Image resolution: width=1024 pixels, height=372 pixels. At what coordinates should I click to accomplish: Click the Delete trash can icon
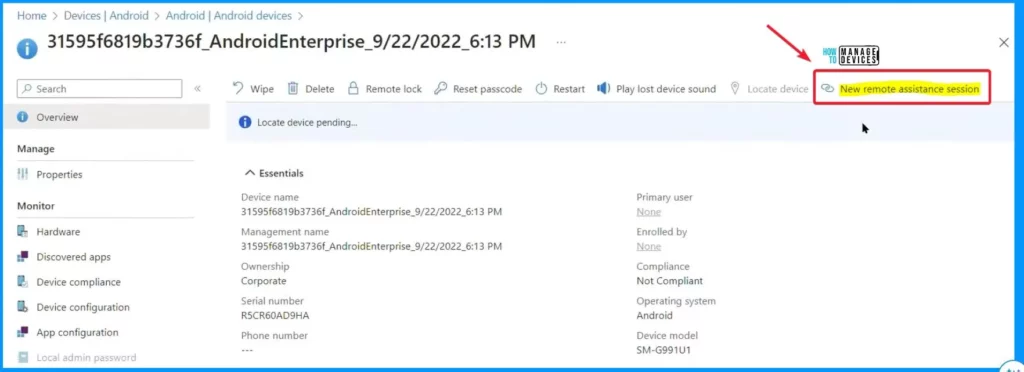(293, 88)
